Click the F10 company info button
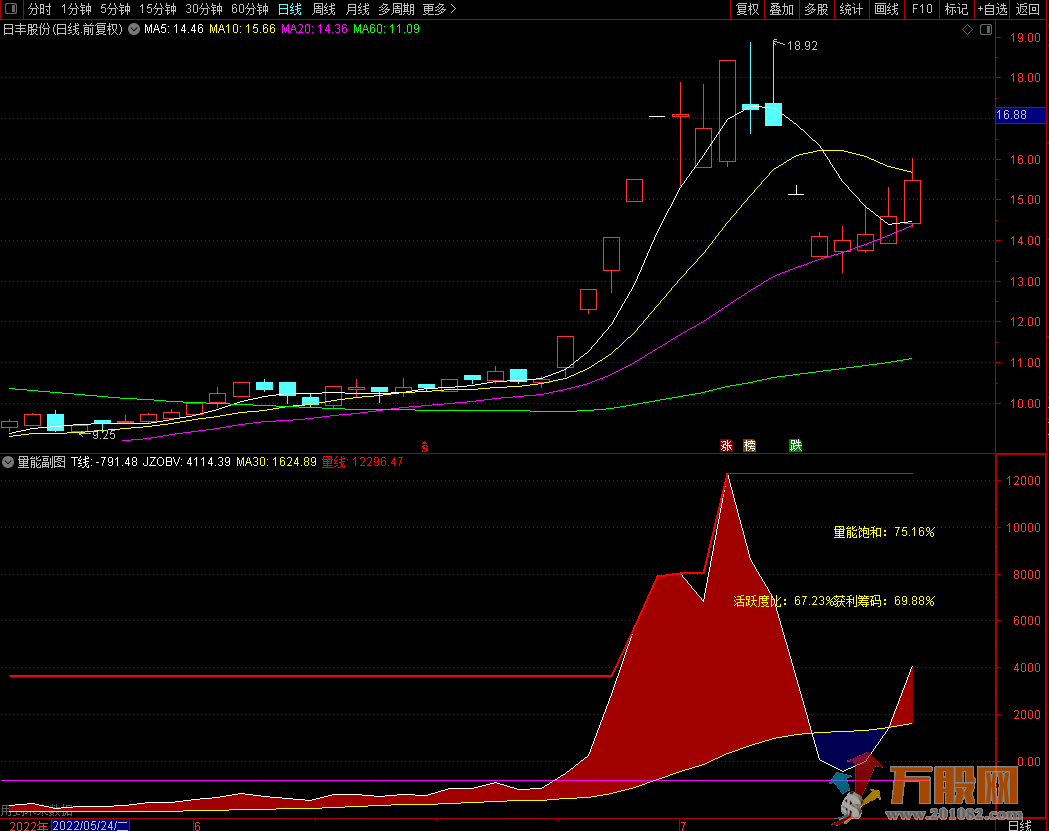 921,9
